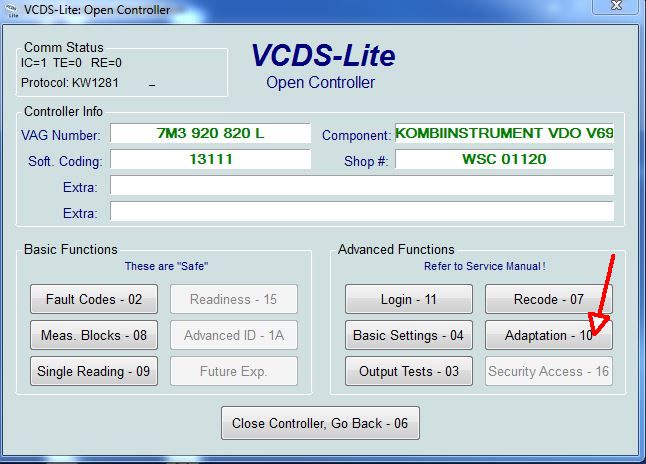Click the Protocol: KW1281 status text

pos(70,83)
